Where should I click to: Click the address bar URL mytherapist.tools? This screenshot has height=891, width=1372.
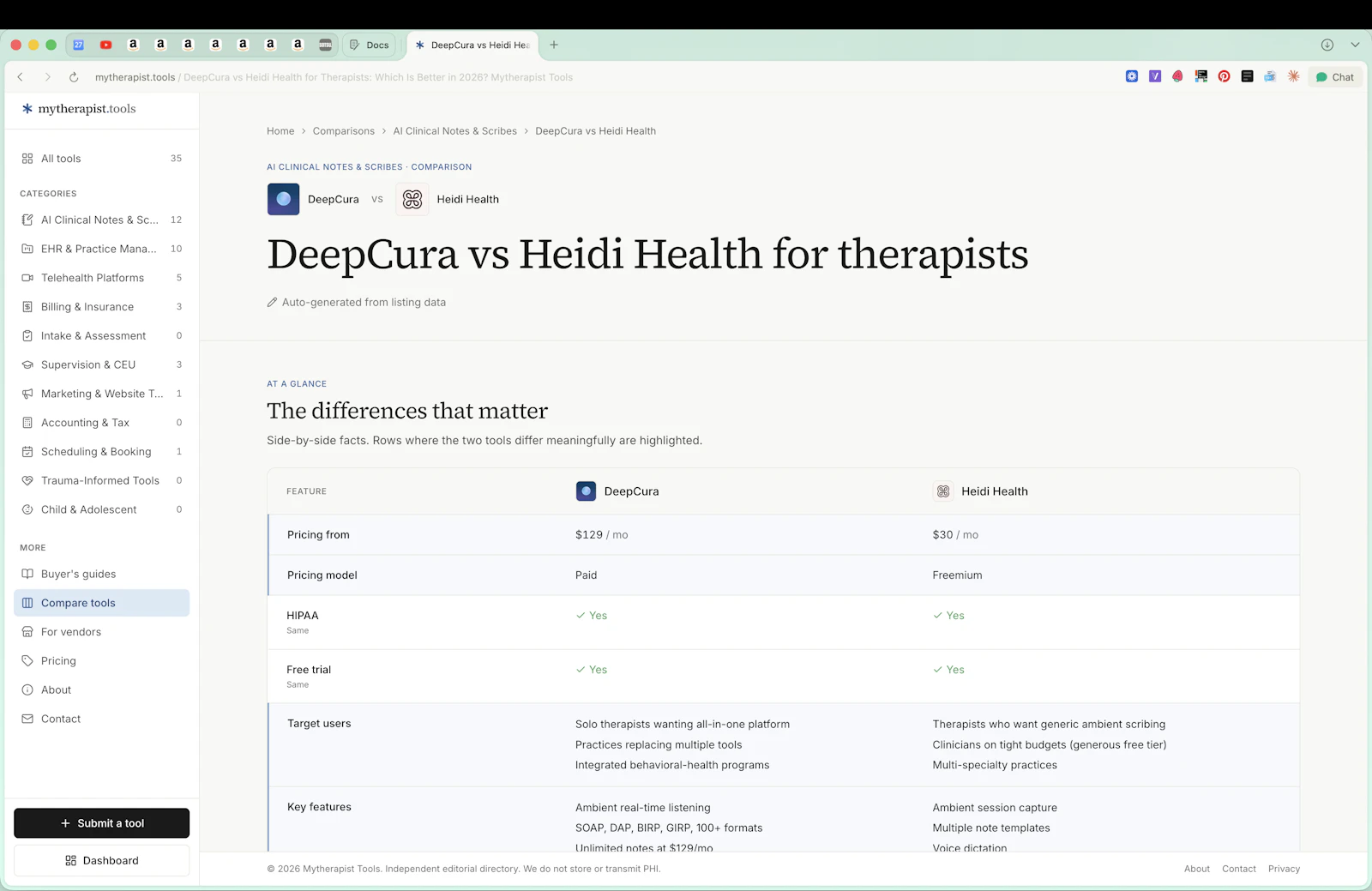[x=135, y=77]
